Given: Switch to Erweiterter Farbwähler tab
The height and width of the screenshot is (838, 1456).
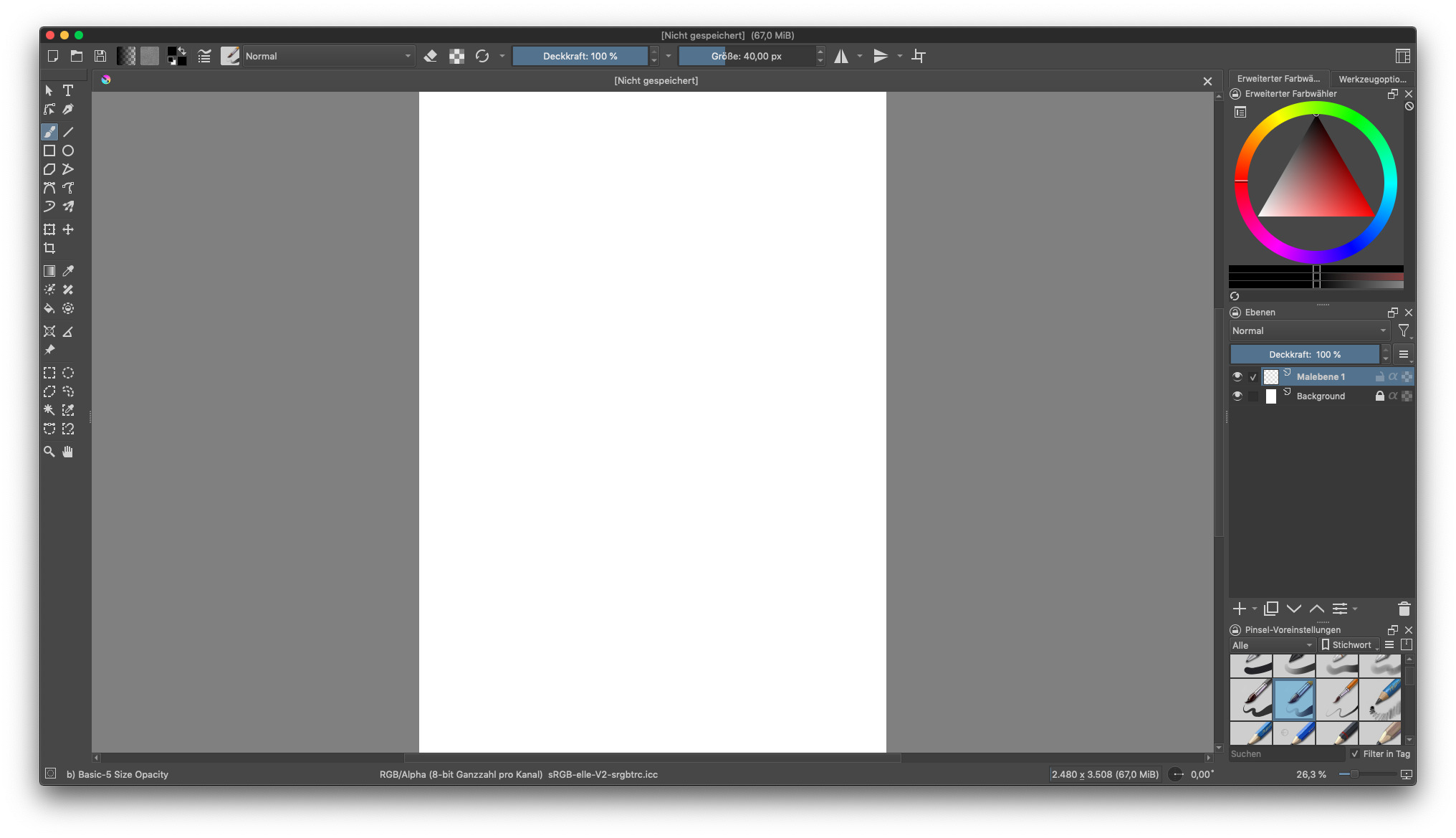Looking at the screenshot, I should coord(1278,79).
